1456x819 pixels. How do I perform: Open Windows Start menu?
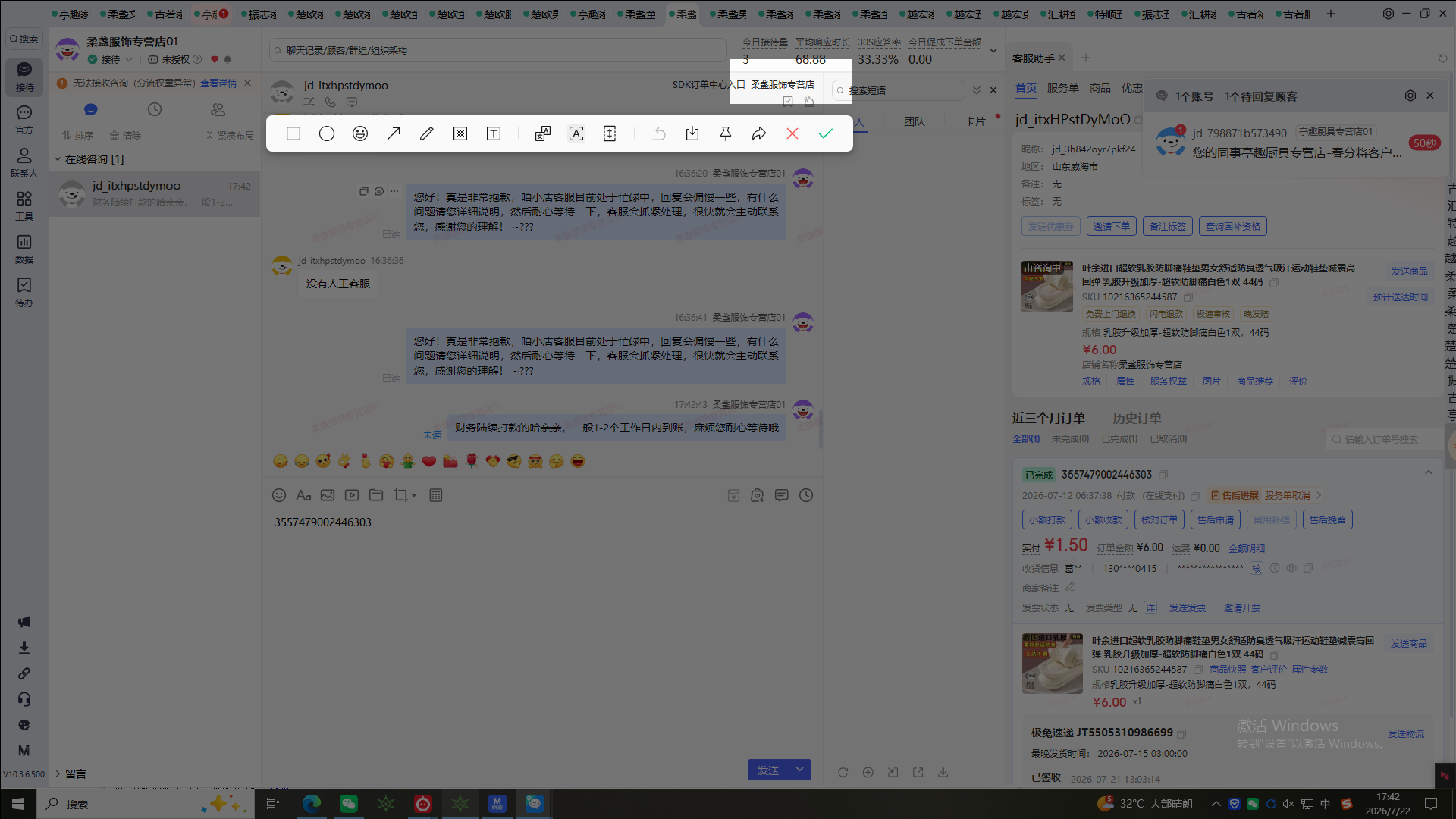pyautogui.click(x=18, y=804)
